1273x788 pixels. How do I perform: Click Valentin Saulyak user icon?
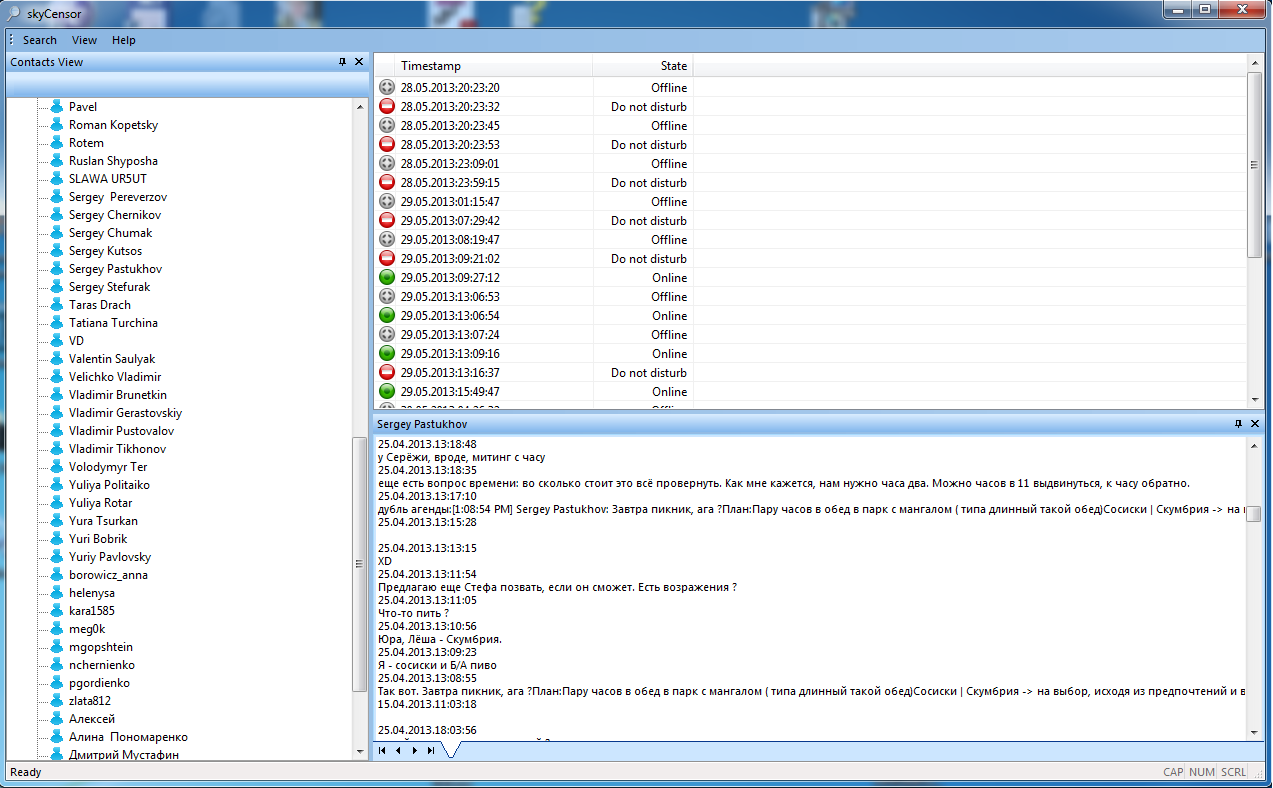57,358
